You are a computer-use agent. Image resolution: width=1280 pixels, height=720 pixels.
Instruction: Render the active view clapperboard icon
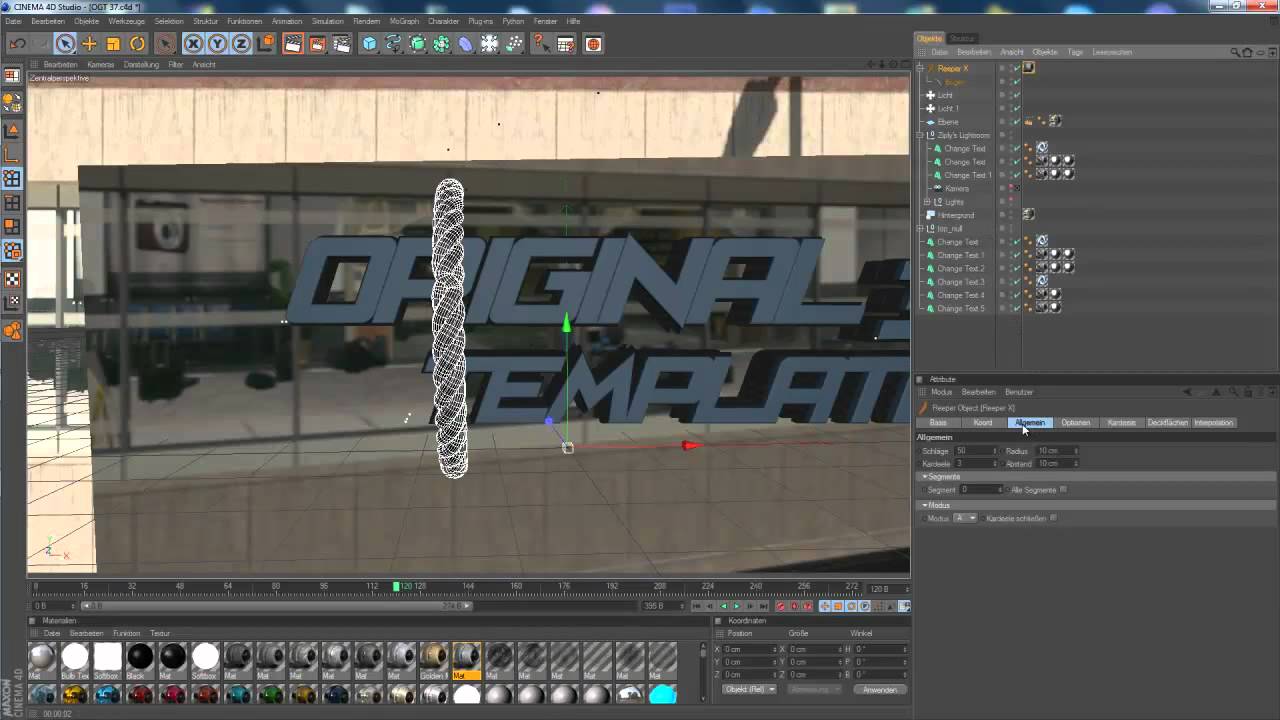[x=293, y=44]
